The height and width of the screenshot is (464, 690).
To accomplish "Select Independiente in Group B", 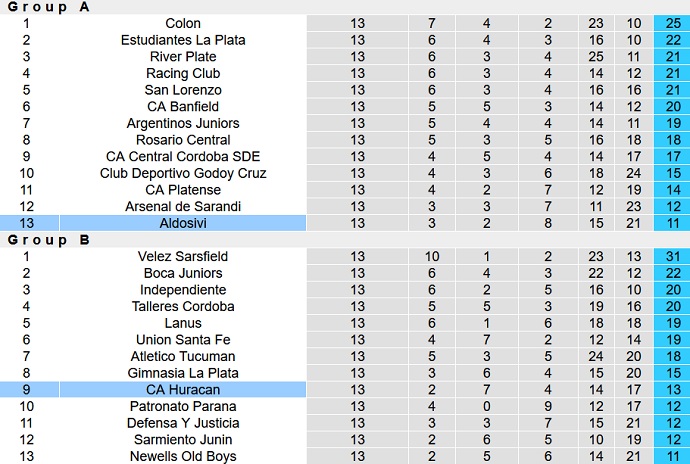I will pos(183,290).
